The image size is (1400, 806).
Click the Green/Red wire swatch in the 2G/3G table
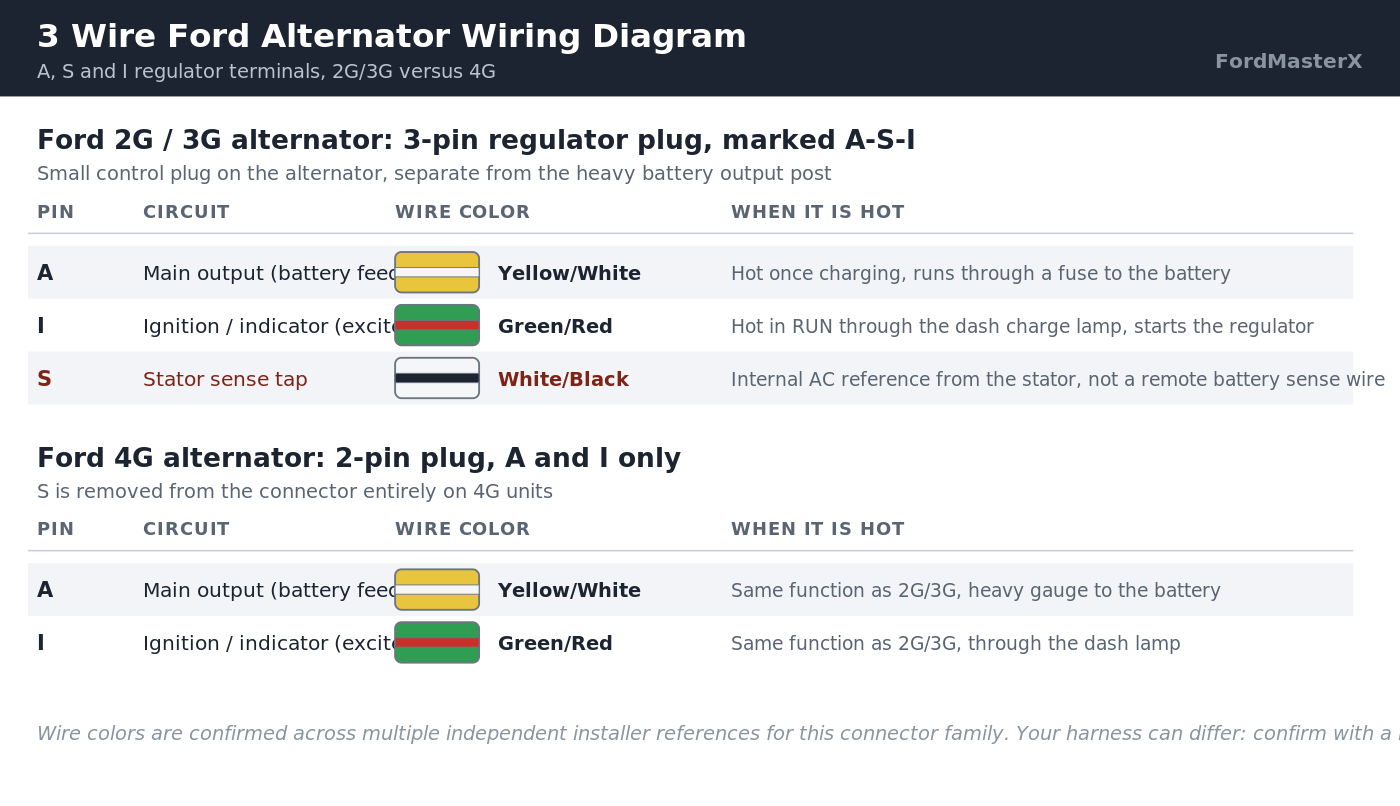(x=437, y=325)
